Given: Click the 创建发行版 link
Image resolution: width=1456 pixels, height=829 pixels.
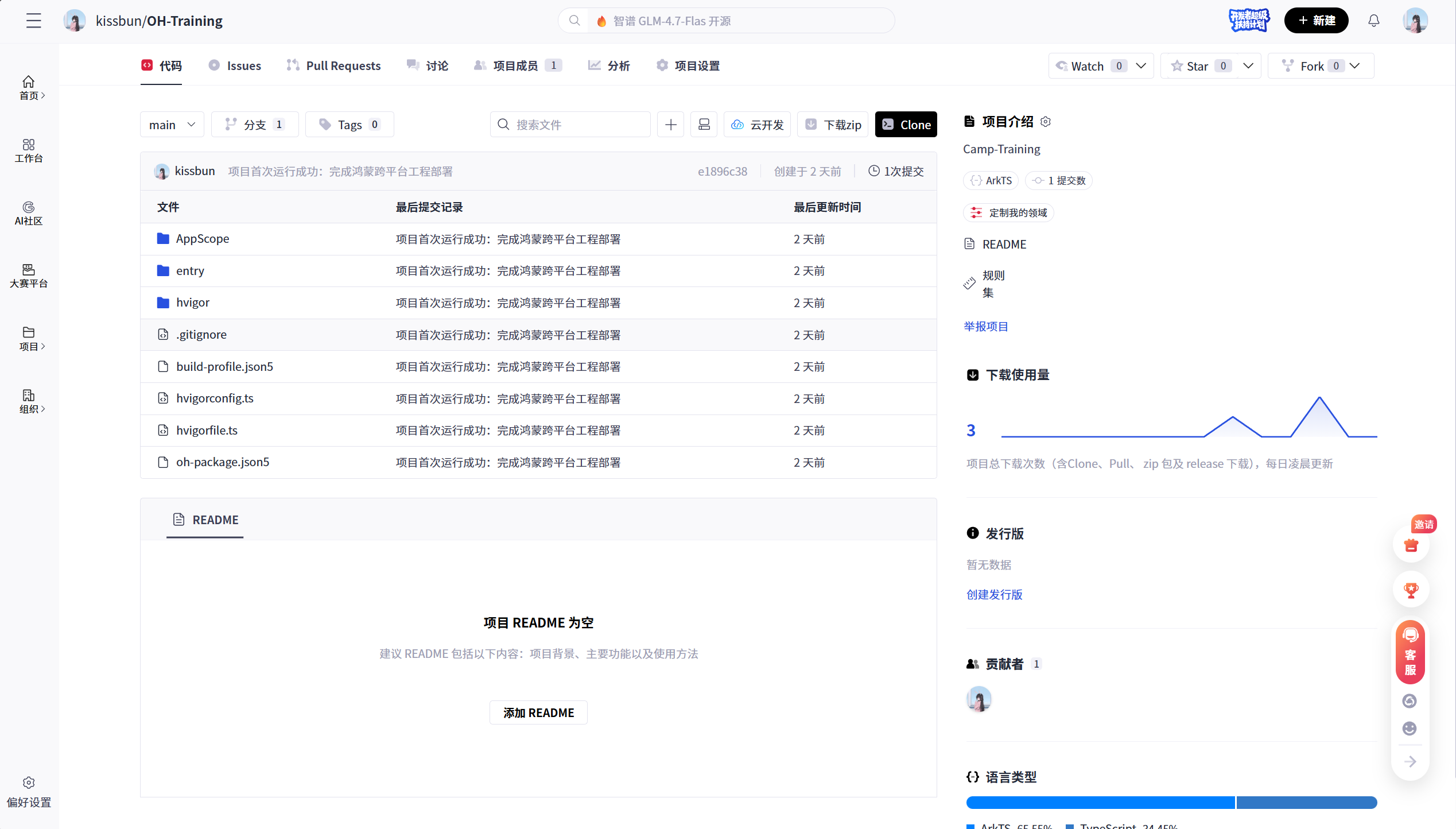Looking at the screenshot, I should tap(994, 595).
